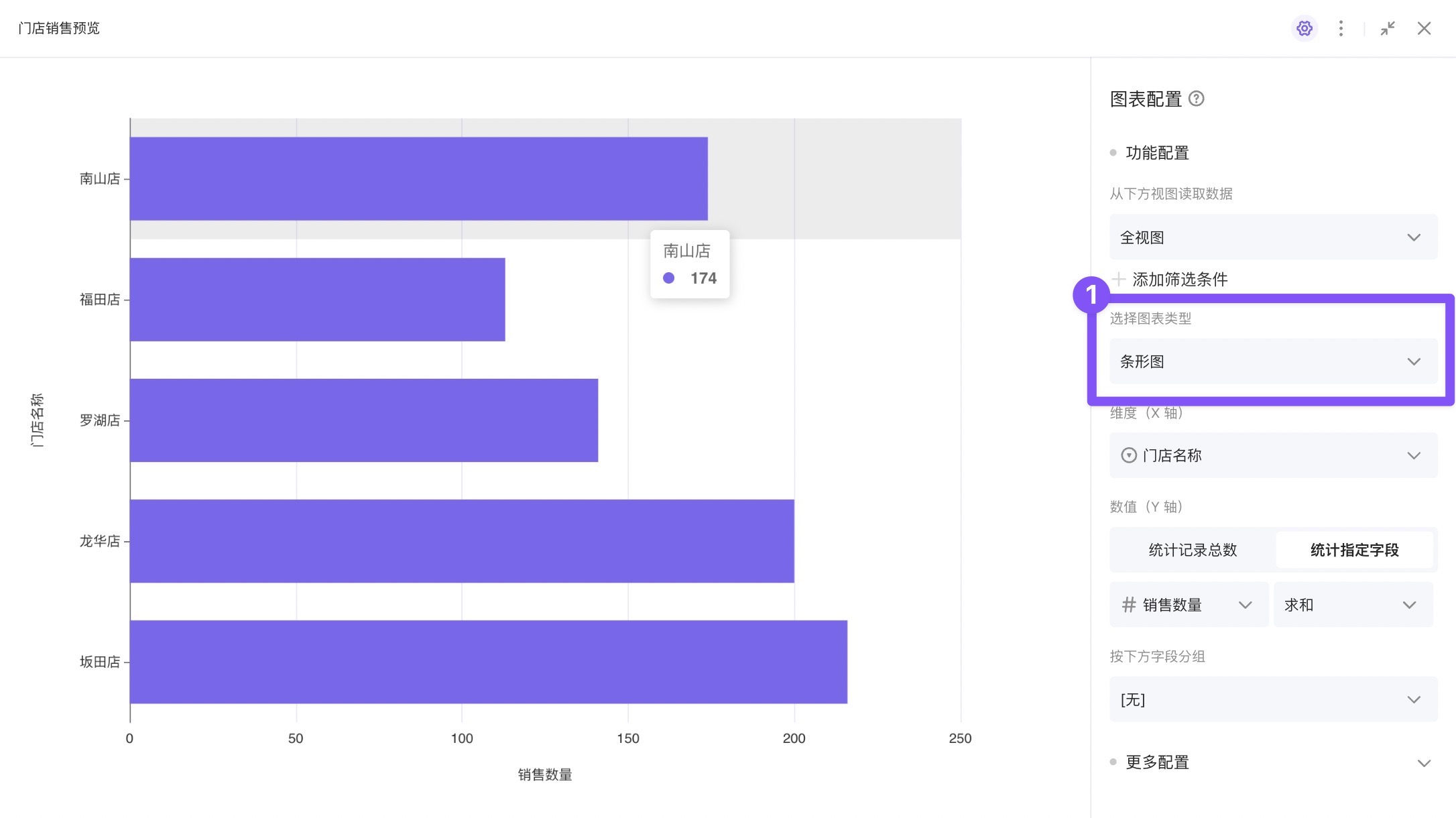Open the 条形图 chart type dropdown
1456x818 pixels.
pyautogui.click(x=1273, y=361)
